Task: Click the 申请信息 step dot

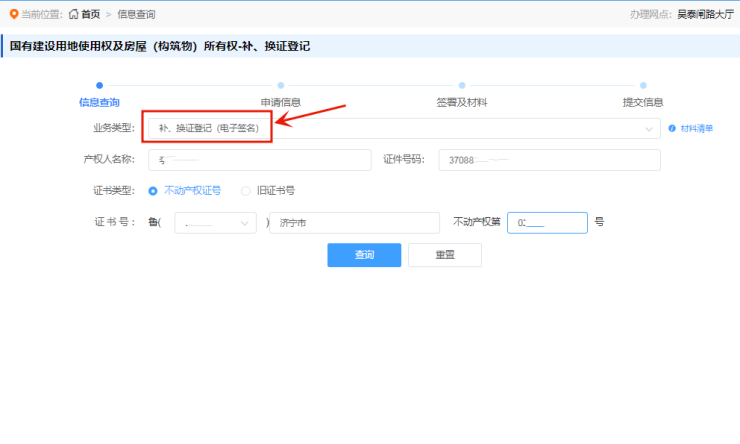Action: (x=281, y=85)
